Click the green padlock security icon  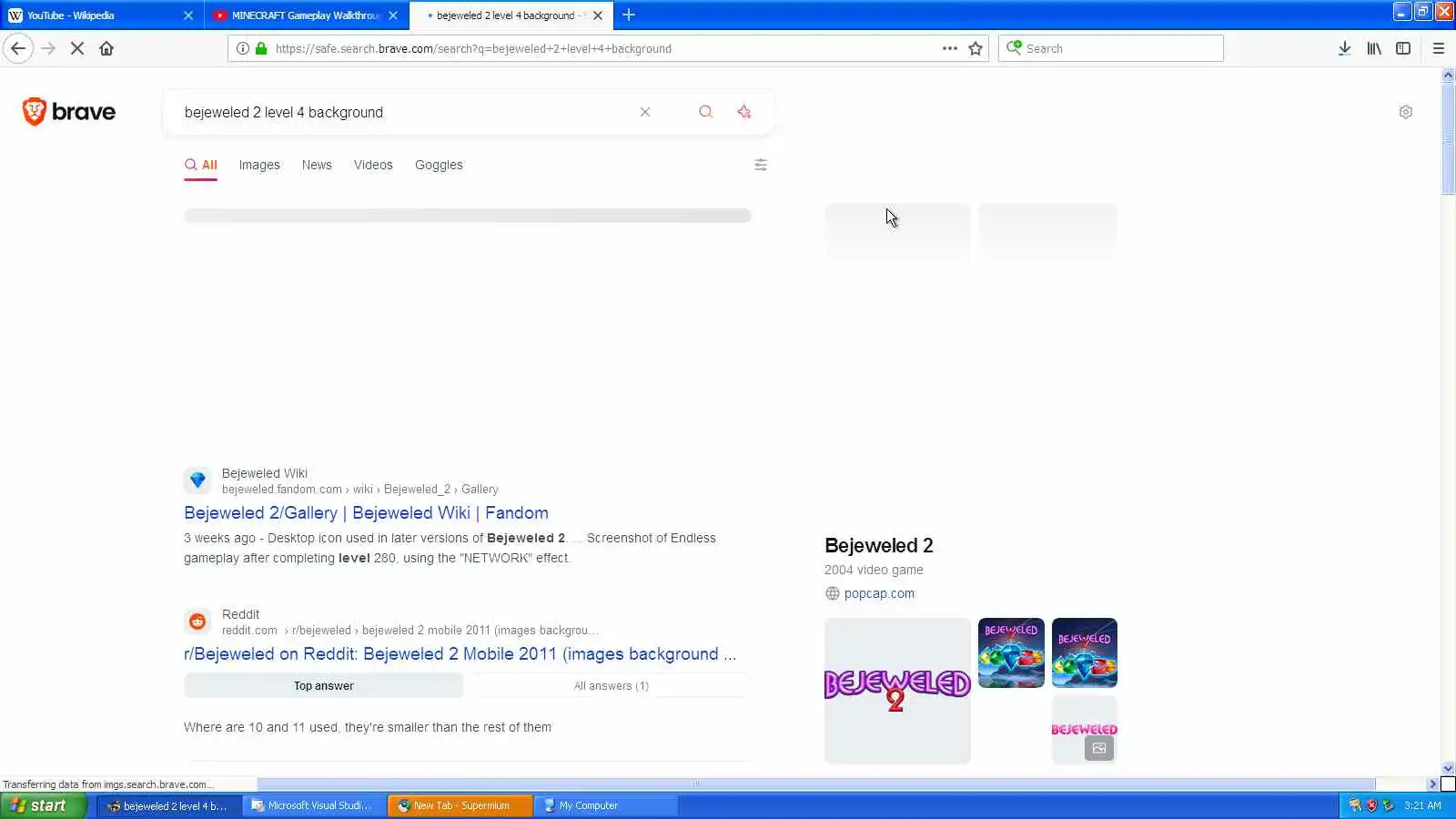261,48
